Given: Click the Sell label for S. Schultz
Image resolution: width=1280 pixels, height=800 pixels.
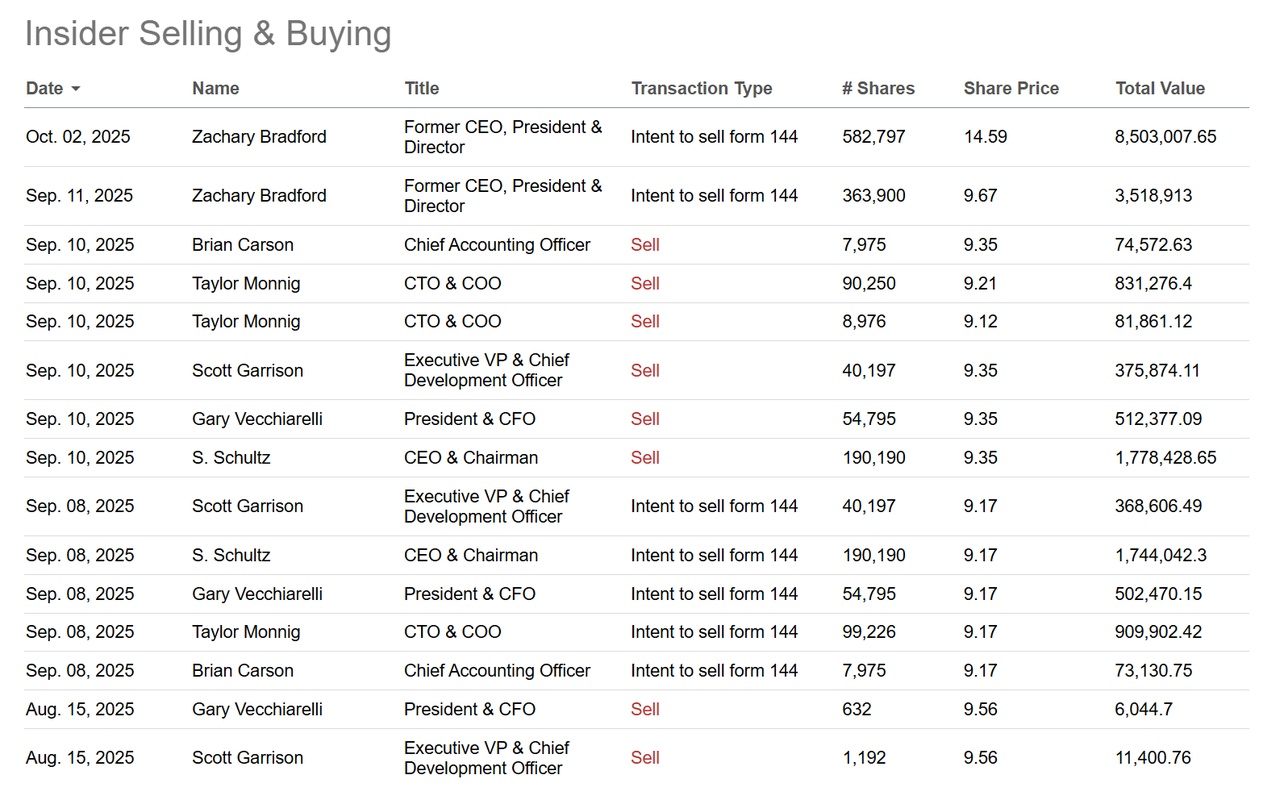Looking at the screenshot, I should coord(645,458).
